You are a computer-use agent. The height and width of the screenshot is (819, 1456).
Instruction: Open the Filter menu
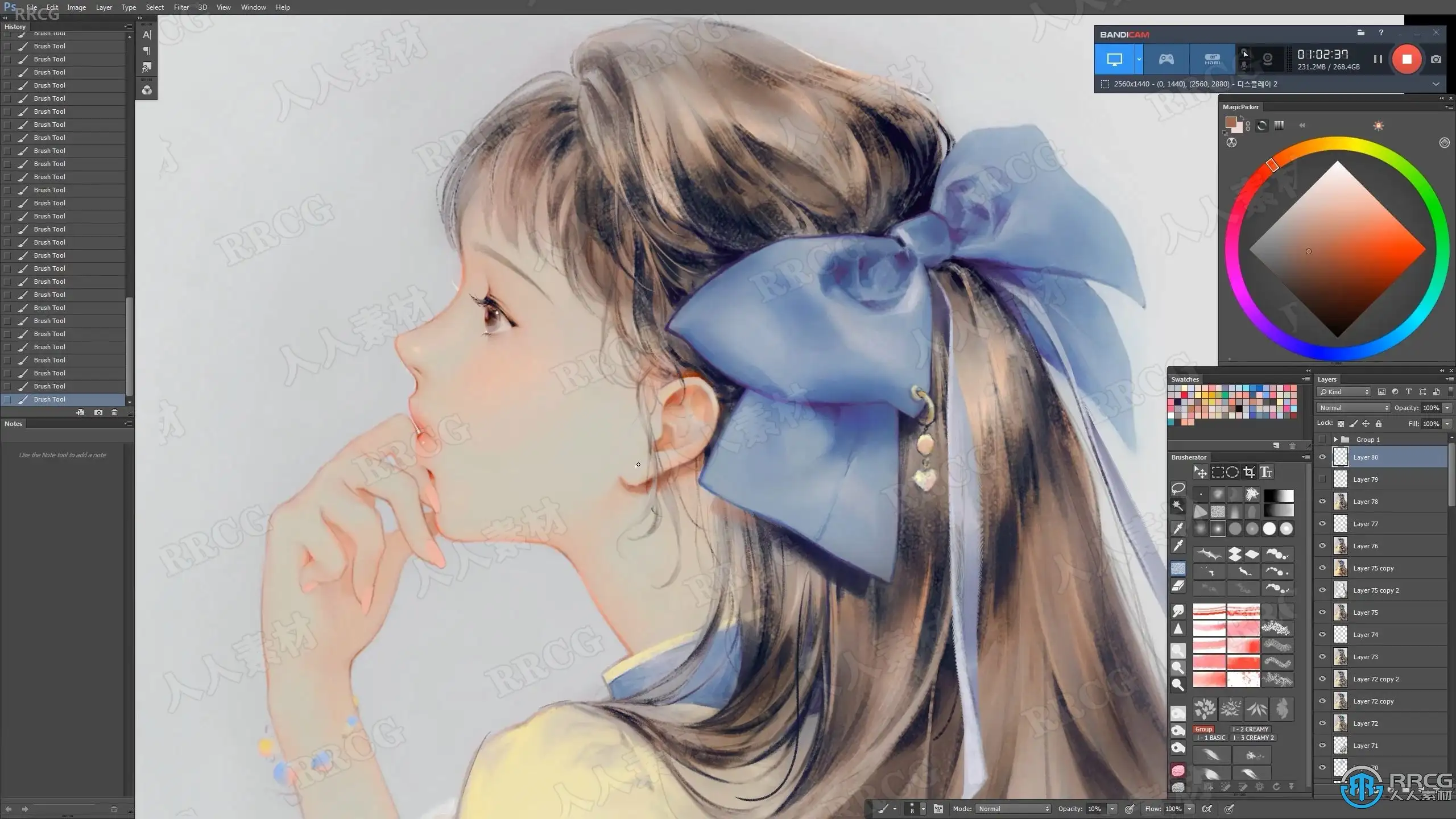click(181, 7)
